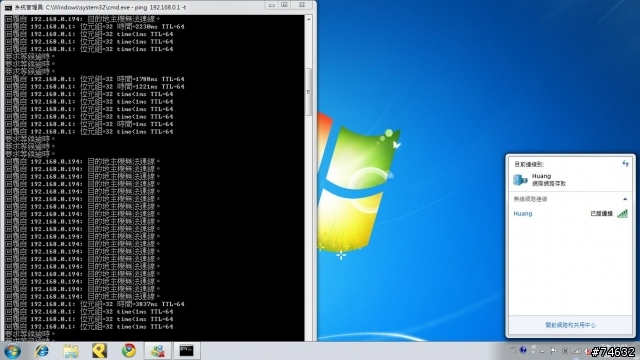Click the Action Center flag tray icon
This screenshot has height=360, width=640.
(553, 351)
